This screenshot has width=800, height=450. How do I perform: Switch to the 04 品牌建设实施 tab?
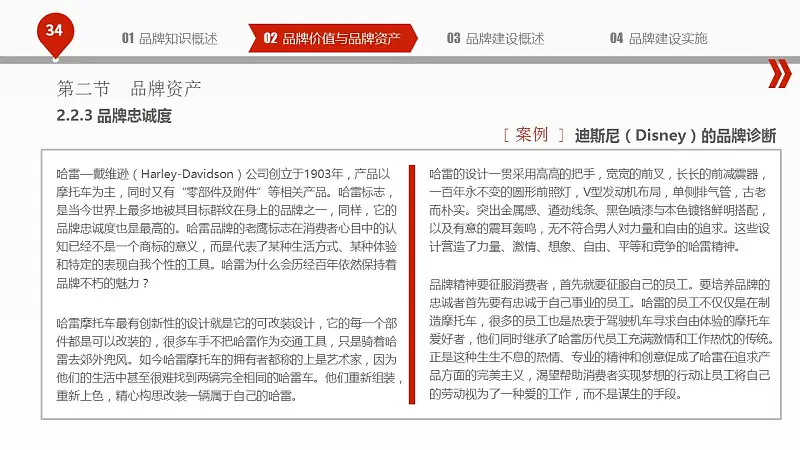tap(658, 38)
